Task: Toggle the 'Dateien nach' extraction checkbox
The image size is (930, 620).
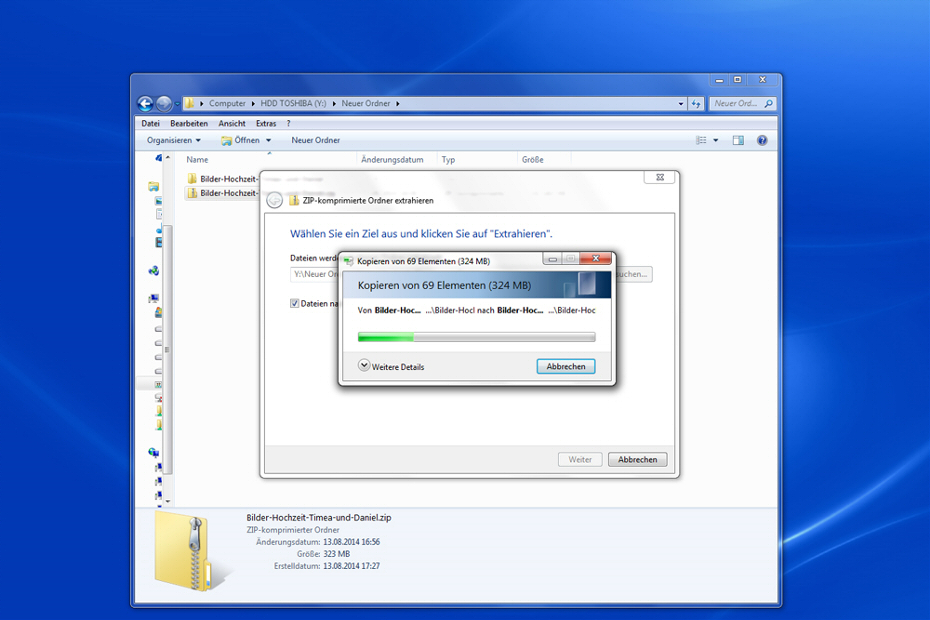Action: click(x=294, y=303)
